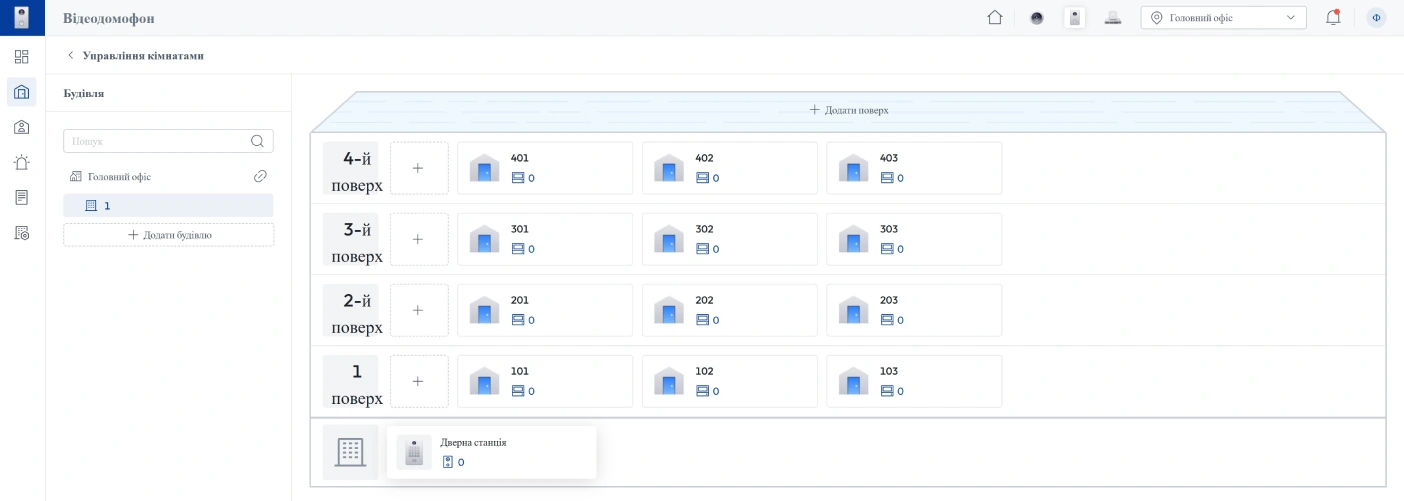
Task: Click Додати поверх on the roof
Action: pyautogui.click(x=848, y=110)
